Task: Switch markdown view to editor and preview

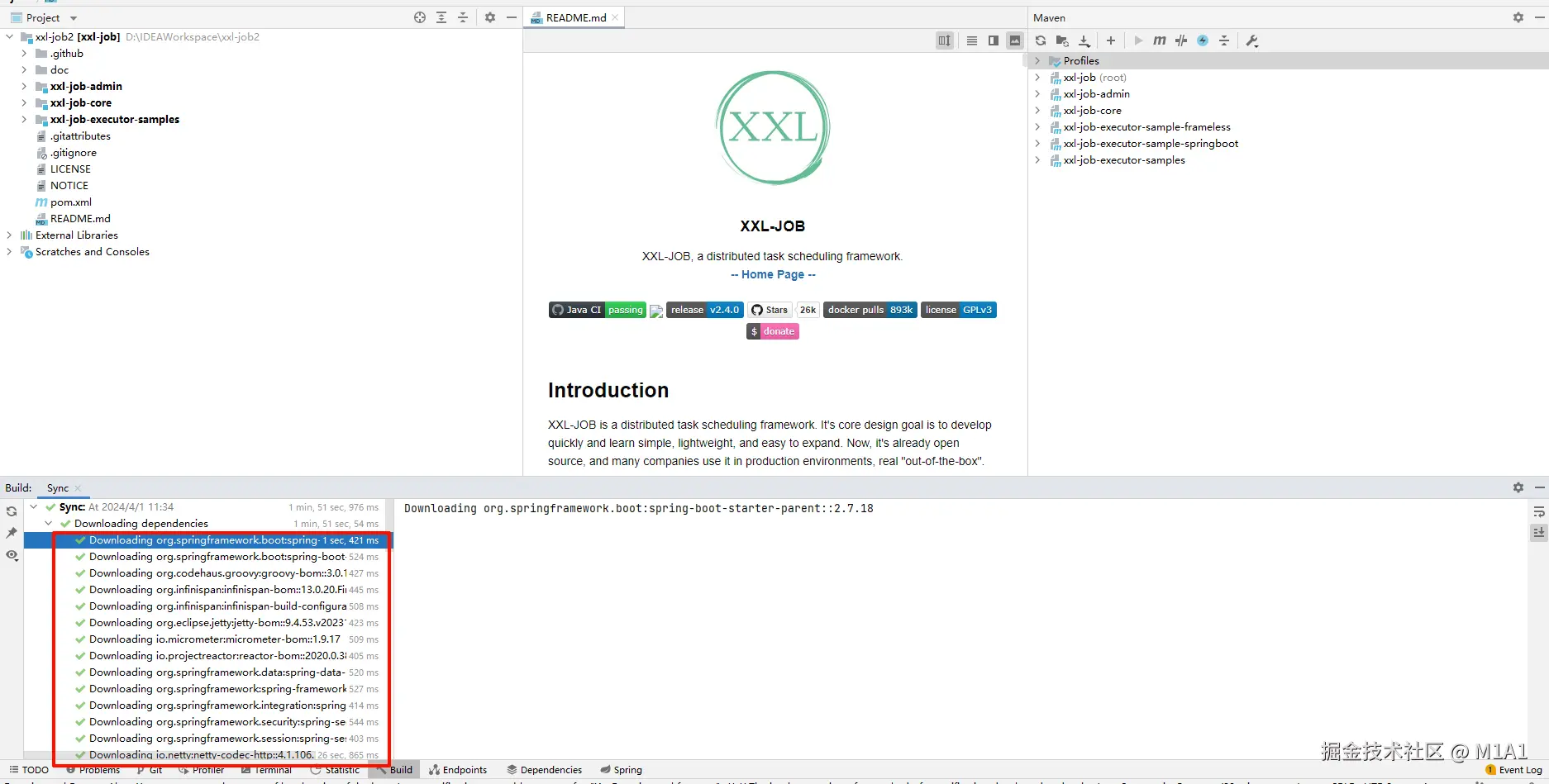Action: point(994,40)
